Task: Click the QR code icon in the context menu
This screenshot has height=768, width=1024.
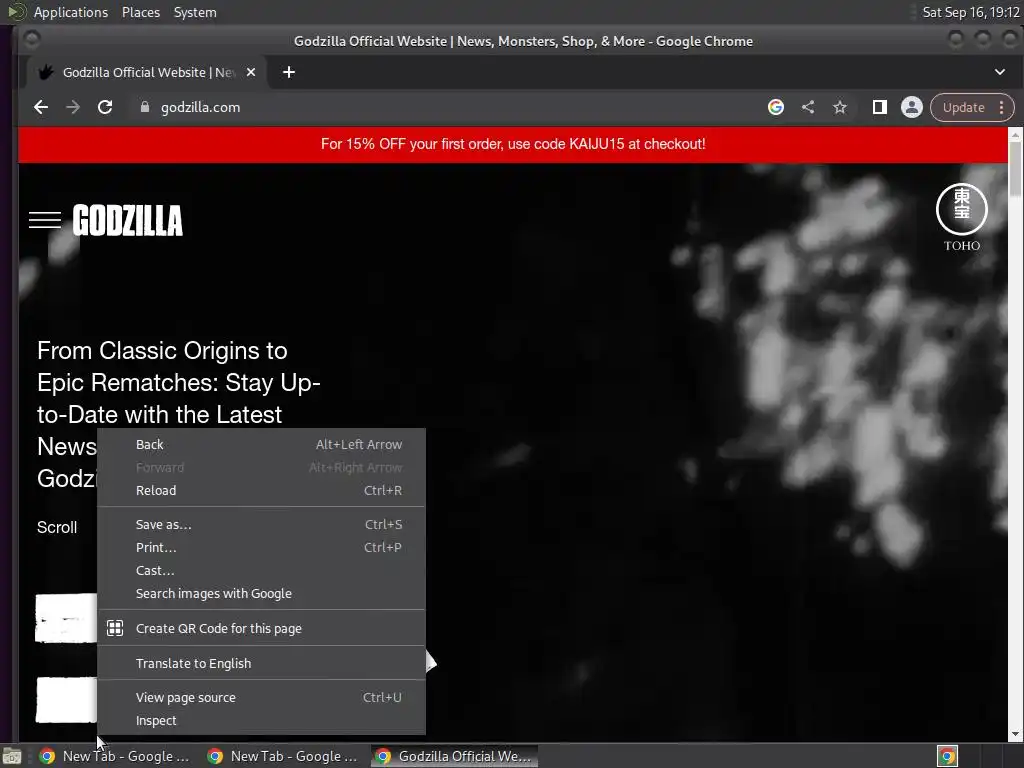Action: pyautogui.click(x=115, y=628)
